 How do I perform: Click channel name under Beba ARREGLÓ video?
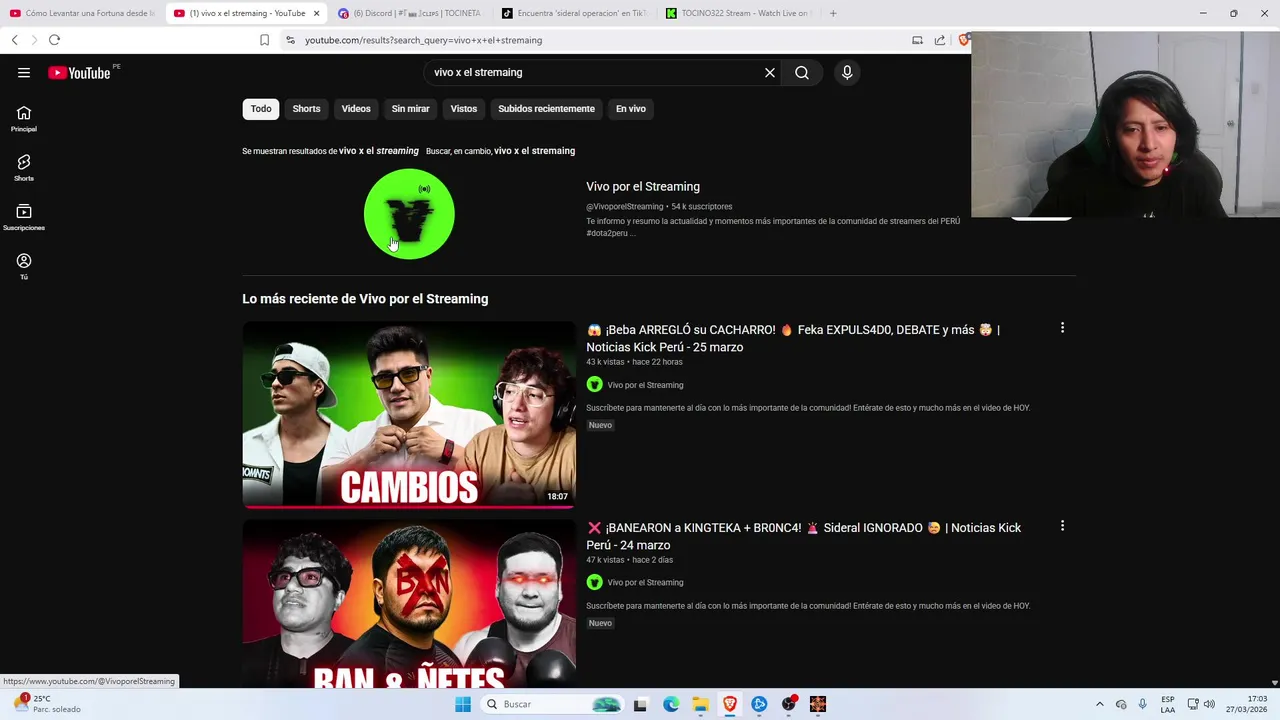pos(645,385)
